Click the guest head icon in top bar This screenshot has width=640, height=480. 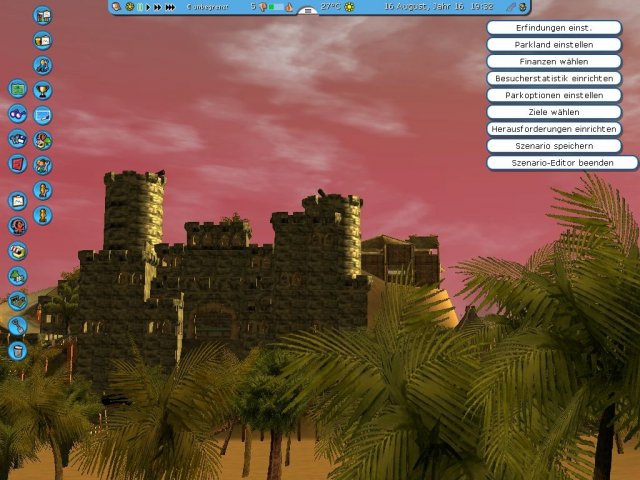(x=263, y=7)
